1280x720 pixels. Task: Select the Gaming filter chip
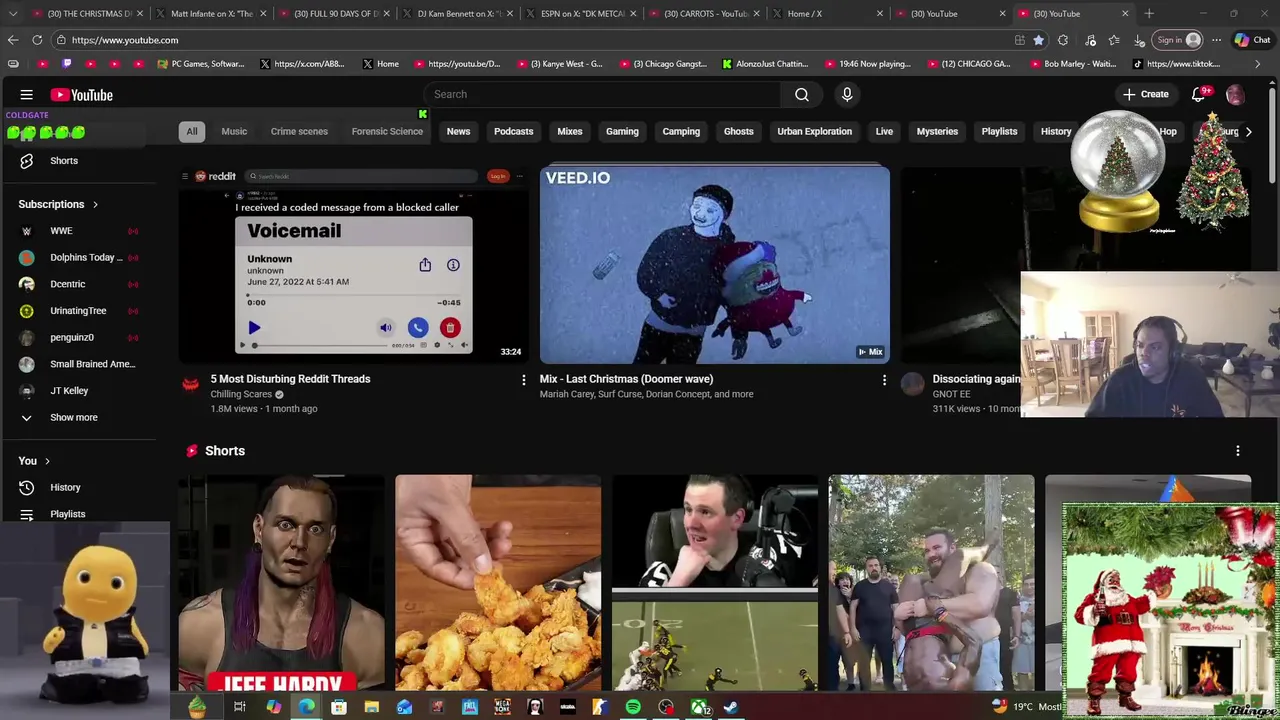tap(622, 131)
